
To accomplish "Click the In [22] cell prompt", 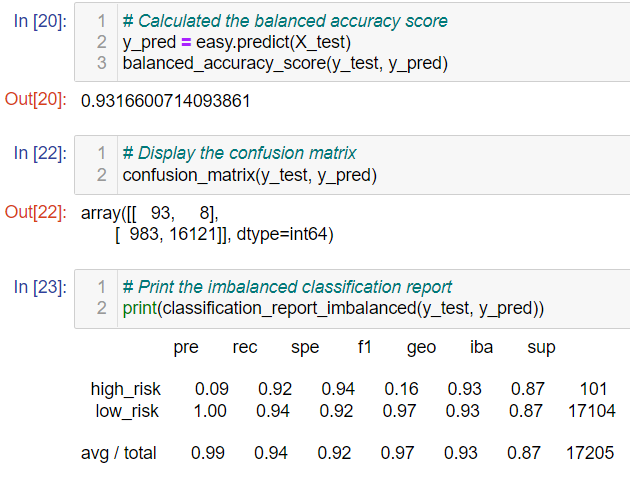I will [x=40, y=153].
